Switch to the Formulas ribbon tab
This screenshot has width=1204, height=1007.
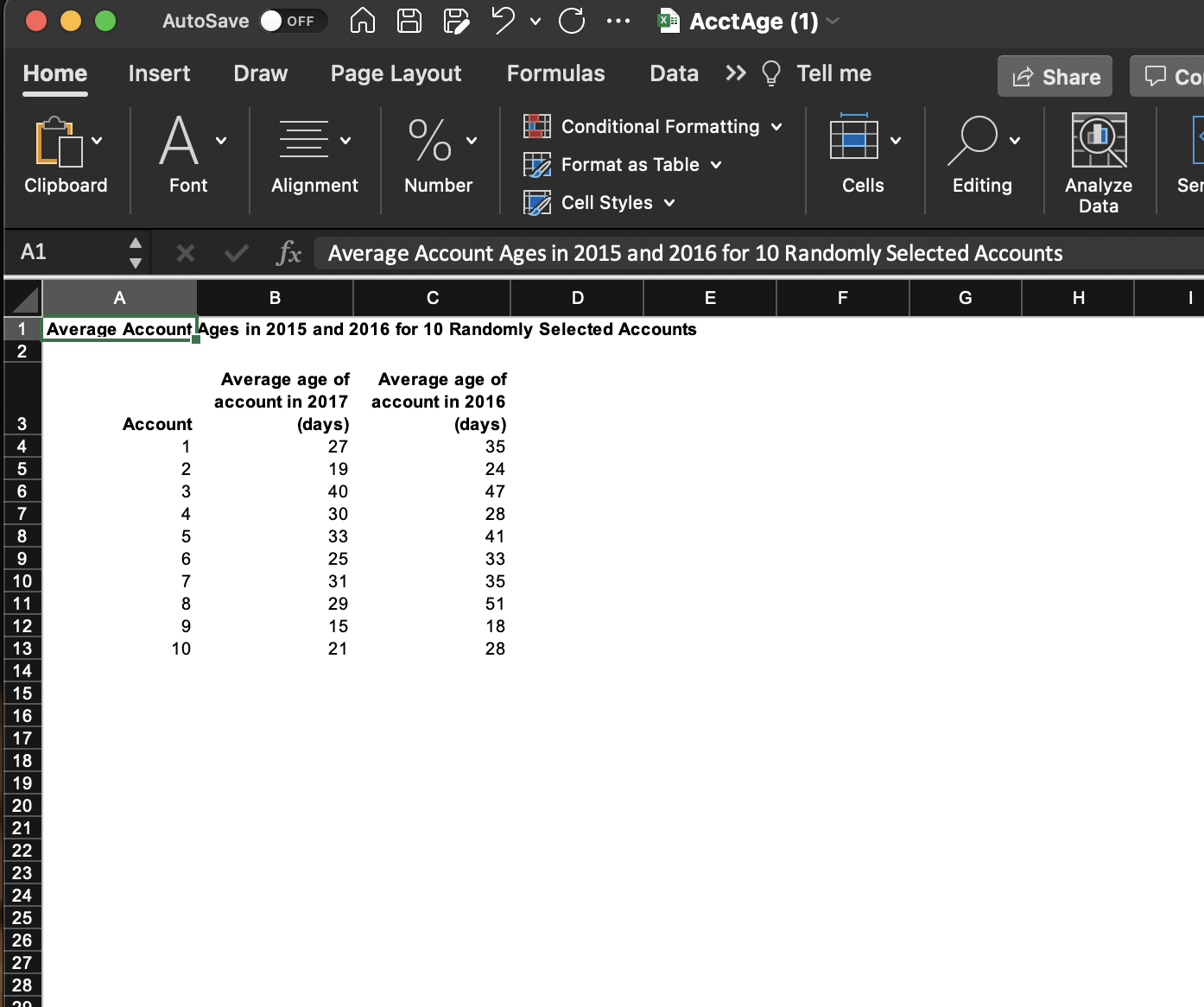coord(555,73)
